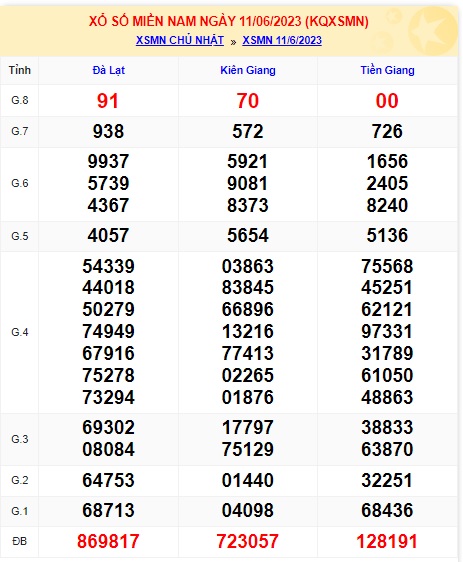Select the G.8 row label
This screenshot has height=562, width=463.
[20, 100]
